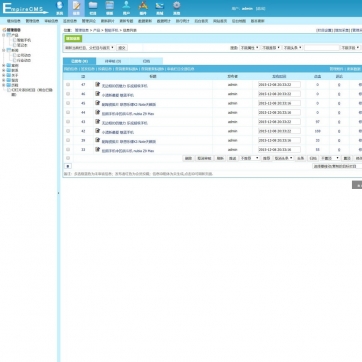This screenshot has width=362, height=362.
Task: Open the System icon in top toolbar
Action: coord(59,8)
